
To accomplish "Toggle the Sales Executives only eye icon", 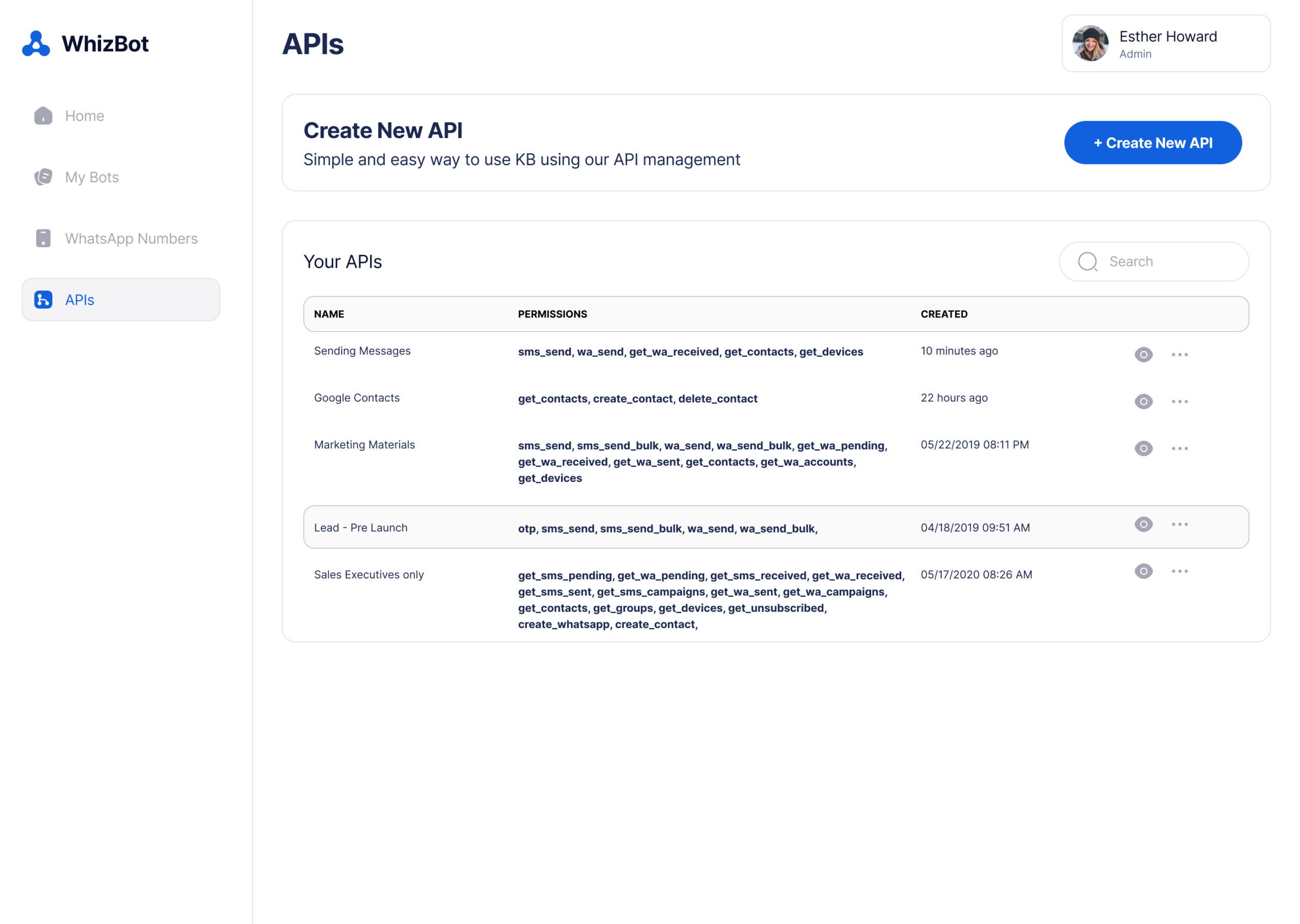I will [x=1143, y=571].
